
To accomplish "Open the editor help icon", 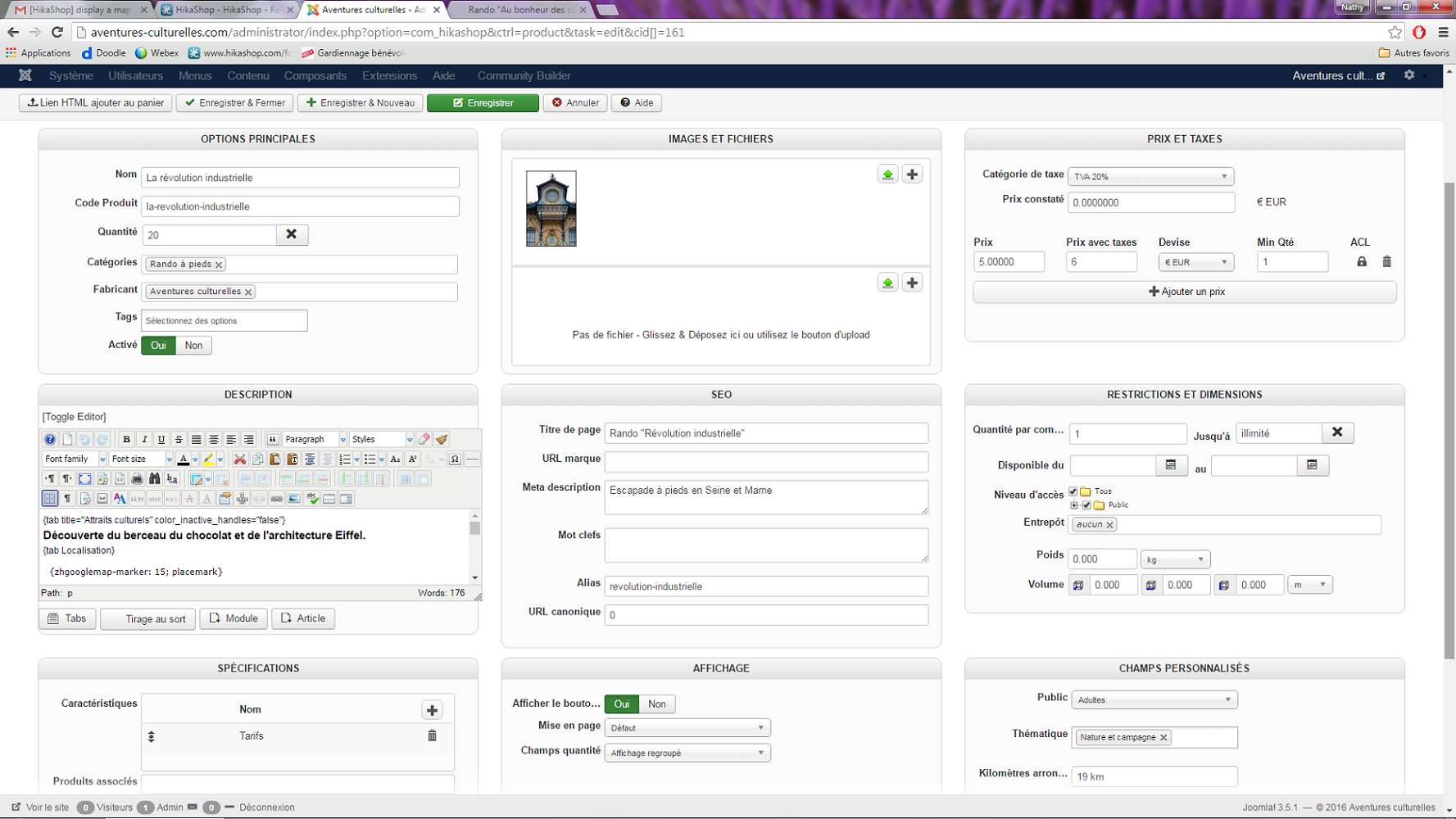I will point(50,440).
